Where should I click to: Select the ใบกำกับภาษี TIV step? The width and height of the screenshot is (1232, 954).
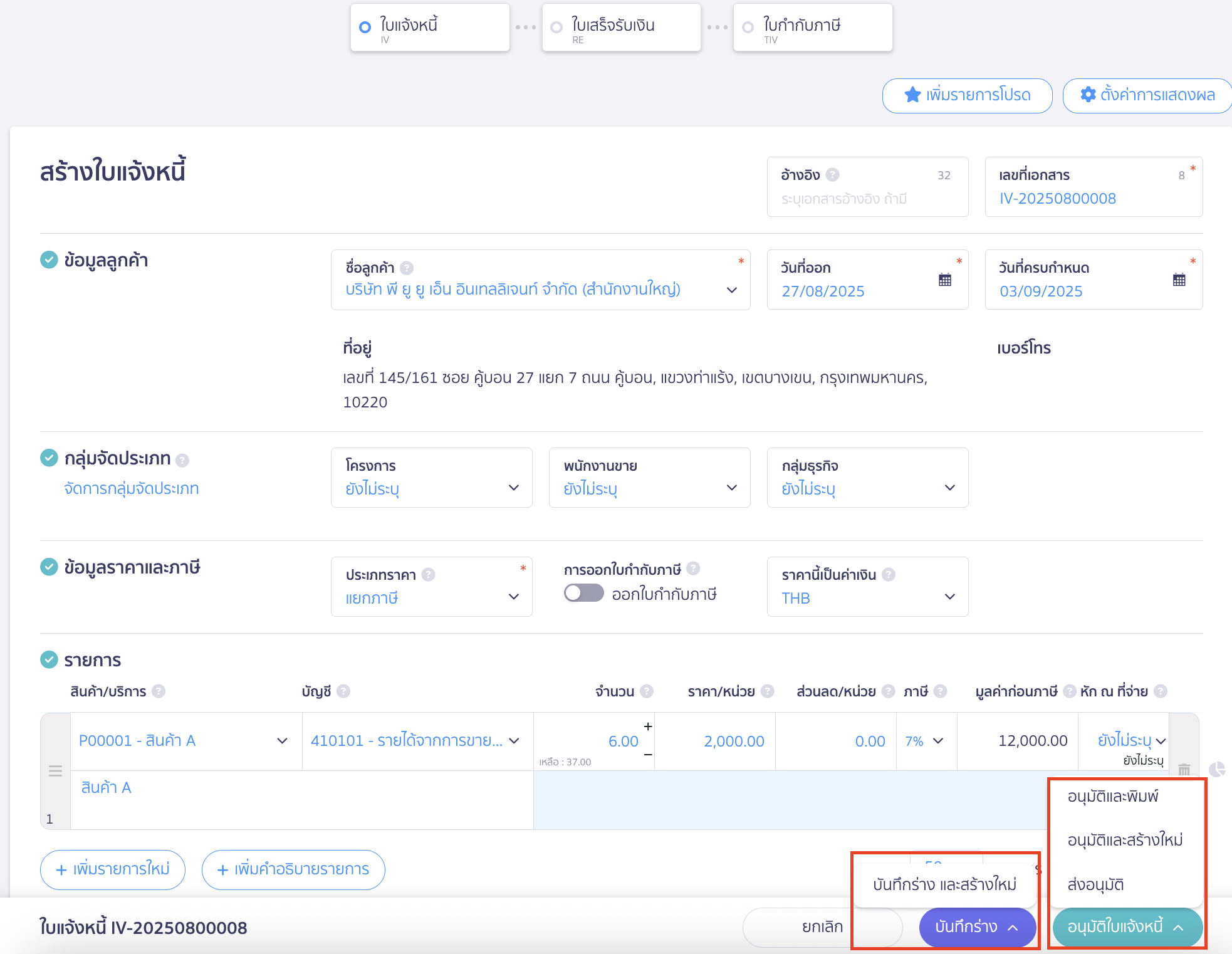click(813, 28)
